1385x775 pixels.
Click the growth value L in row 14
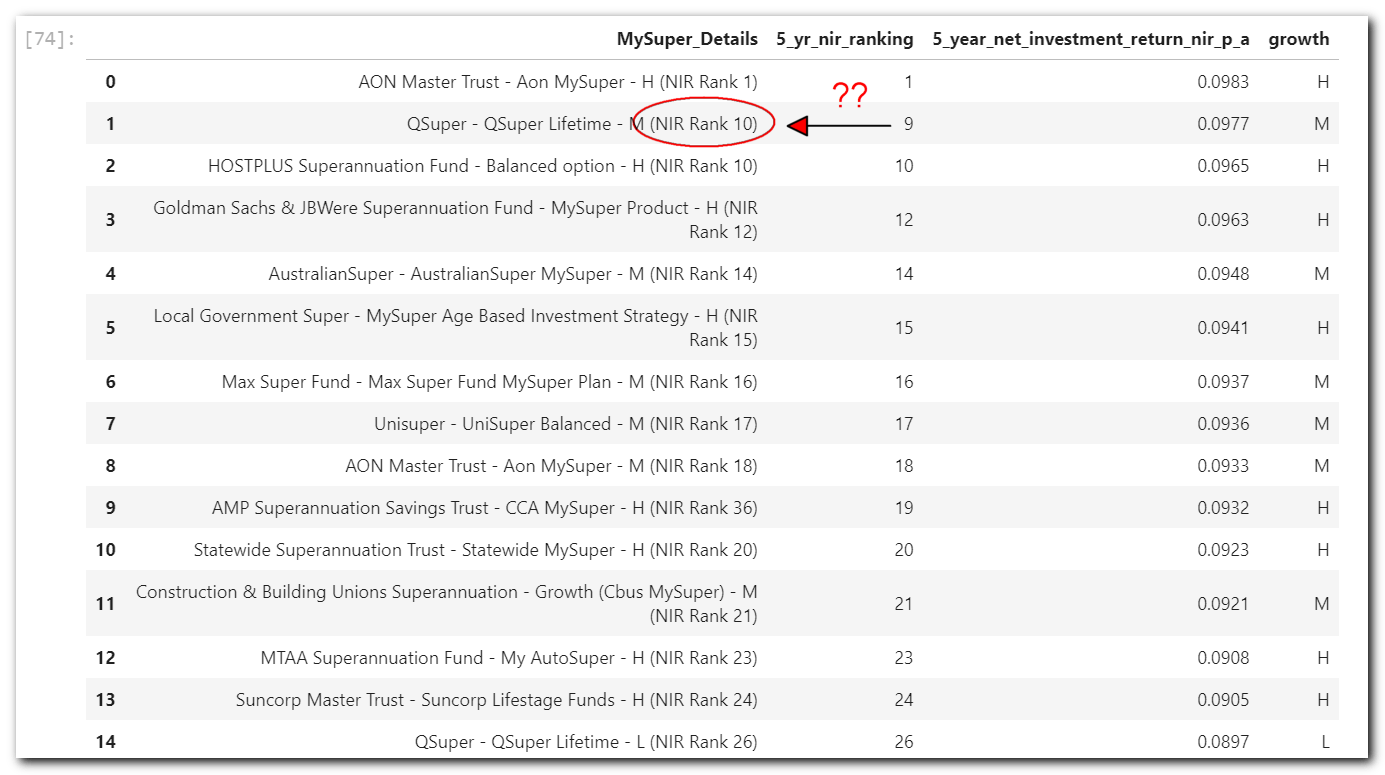tap(1322, 742)
